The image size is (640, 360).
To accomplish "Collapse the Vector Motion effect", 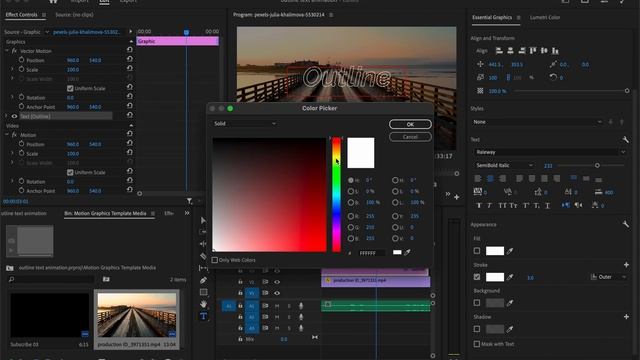I will pyautogui.click(x=7, y=51).
